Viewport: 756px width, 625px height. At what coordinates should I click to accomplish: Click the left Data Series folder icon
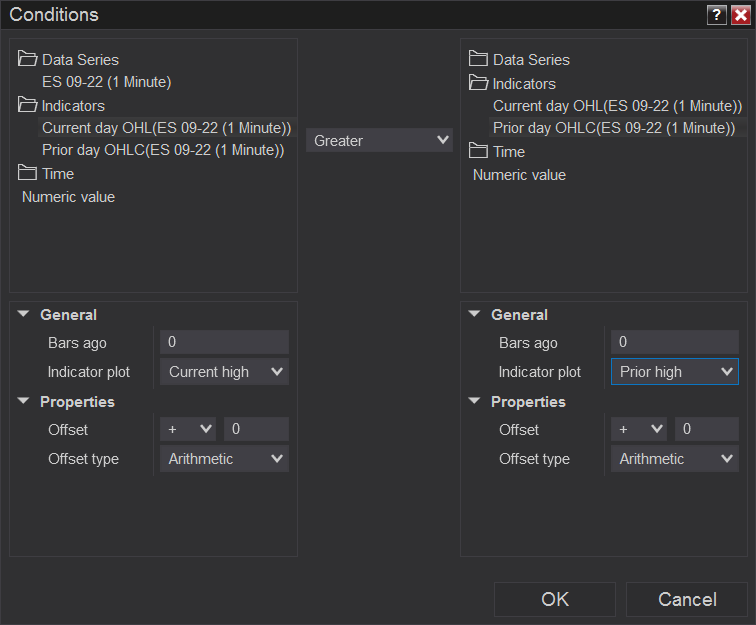click(28, 60)
